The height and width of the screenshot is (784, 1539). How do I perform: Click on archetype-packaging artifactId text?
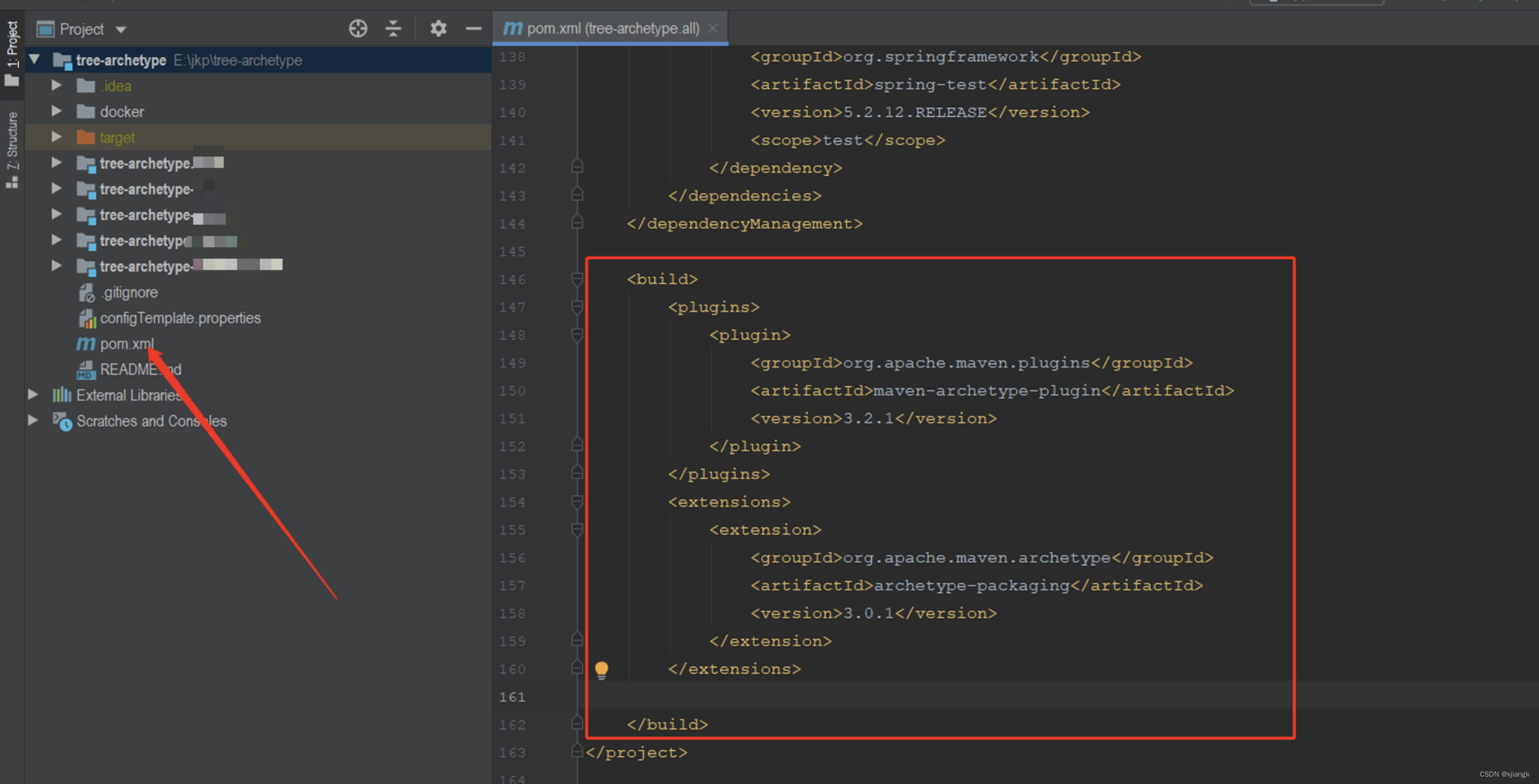(972, 585)
